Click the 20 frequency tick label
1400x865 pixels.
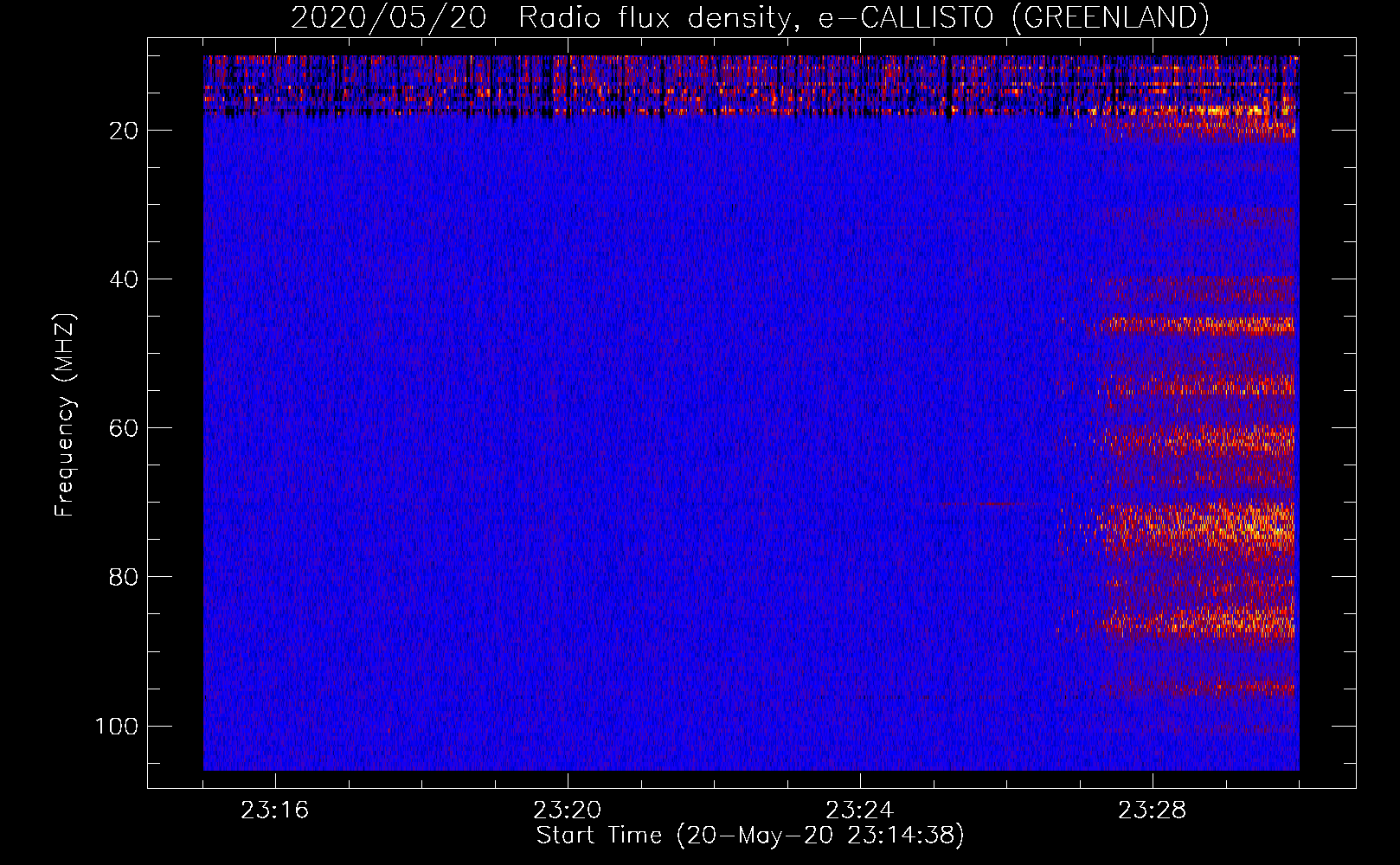(x=124, y=131)
